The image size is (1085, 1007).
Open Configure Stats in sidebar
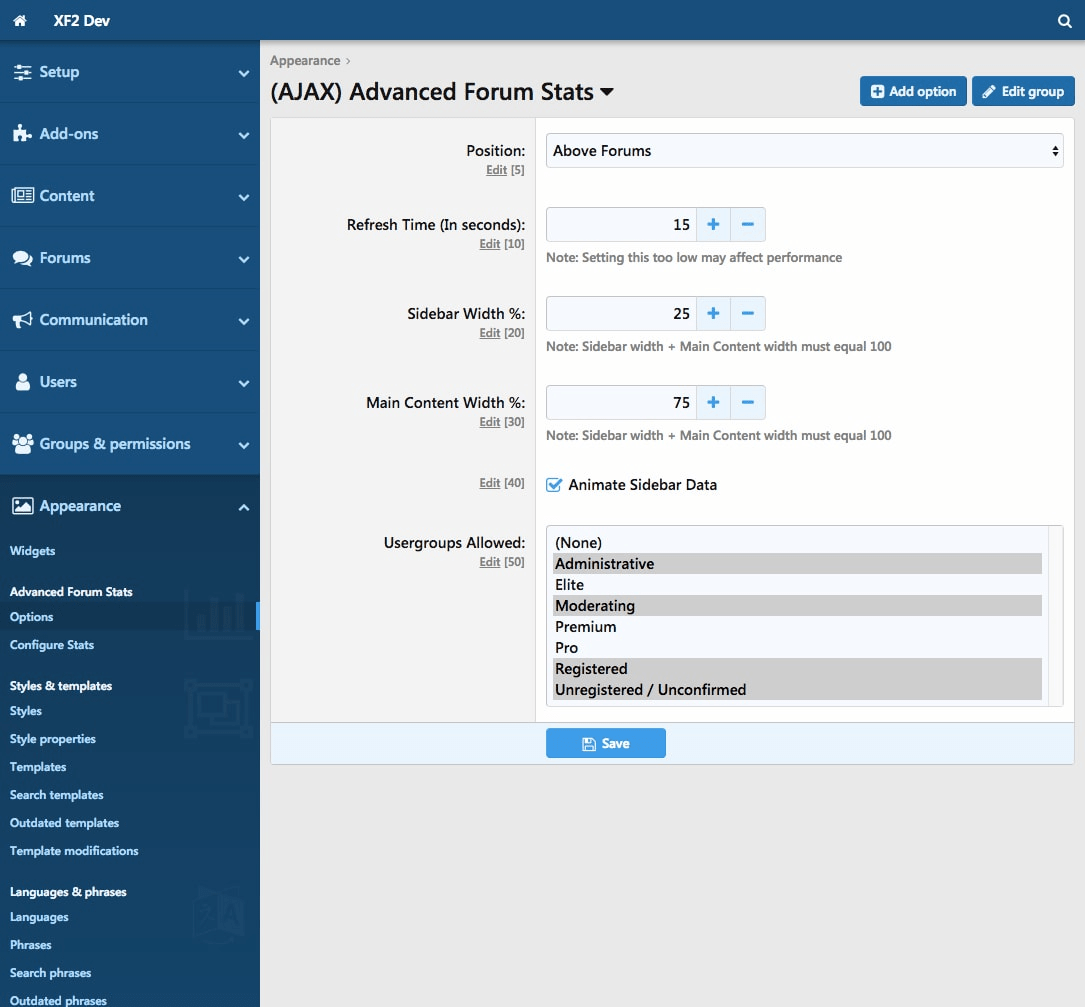(x=52, y=645)
